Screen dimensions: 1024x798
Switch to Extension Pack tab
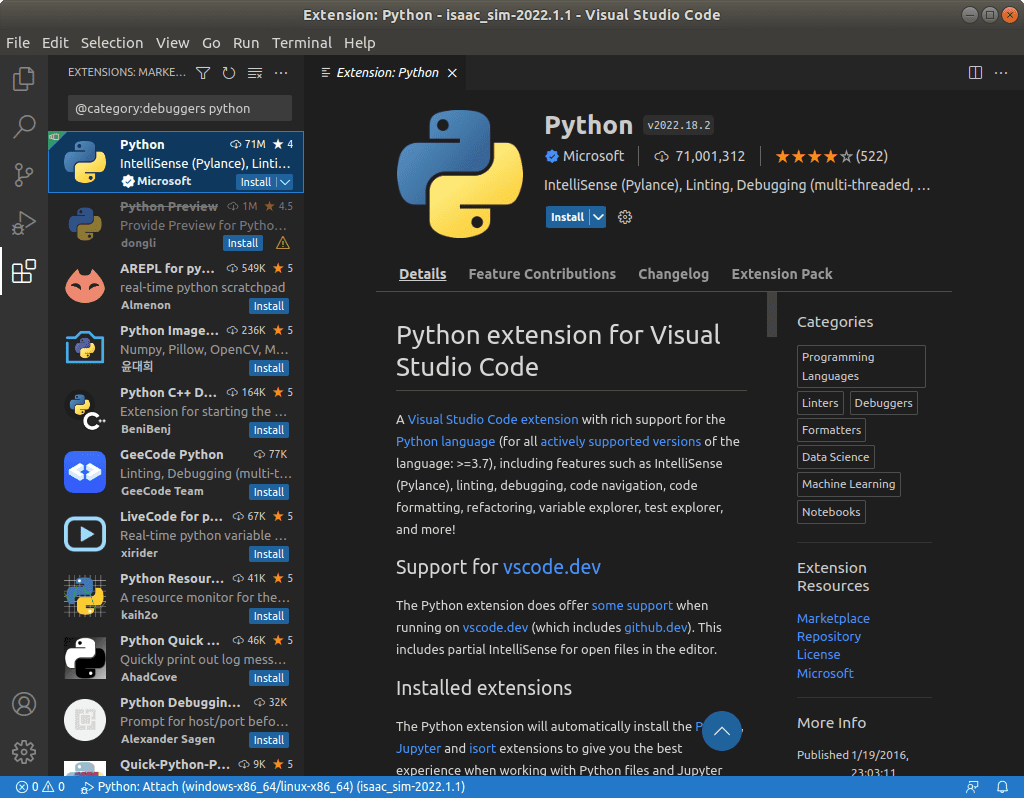tap(782, 274)
